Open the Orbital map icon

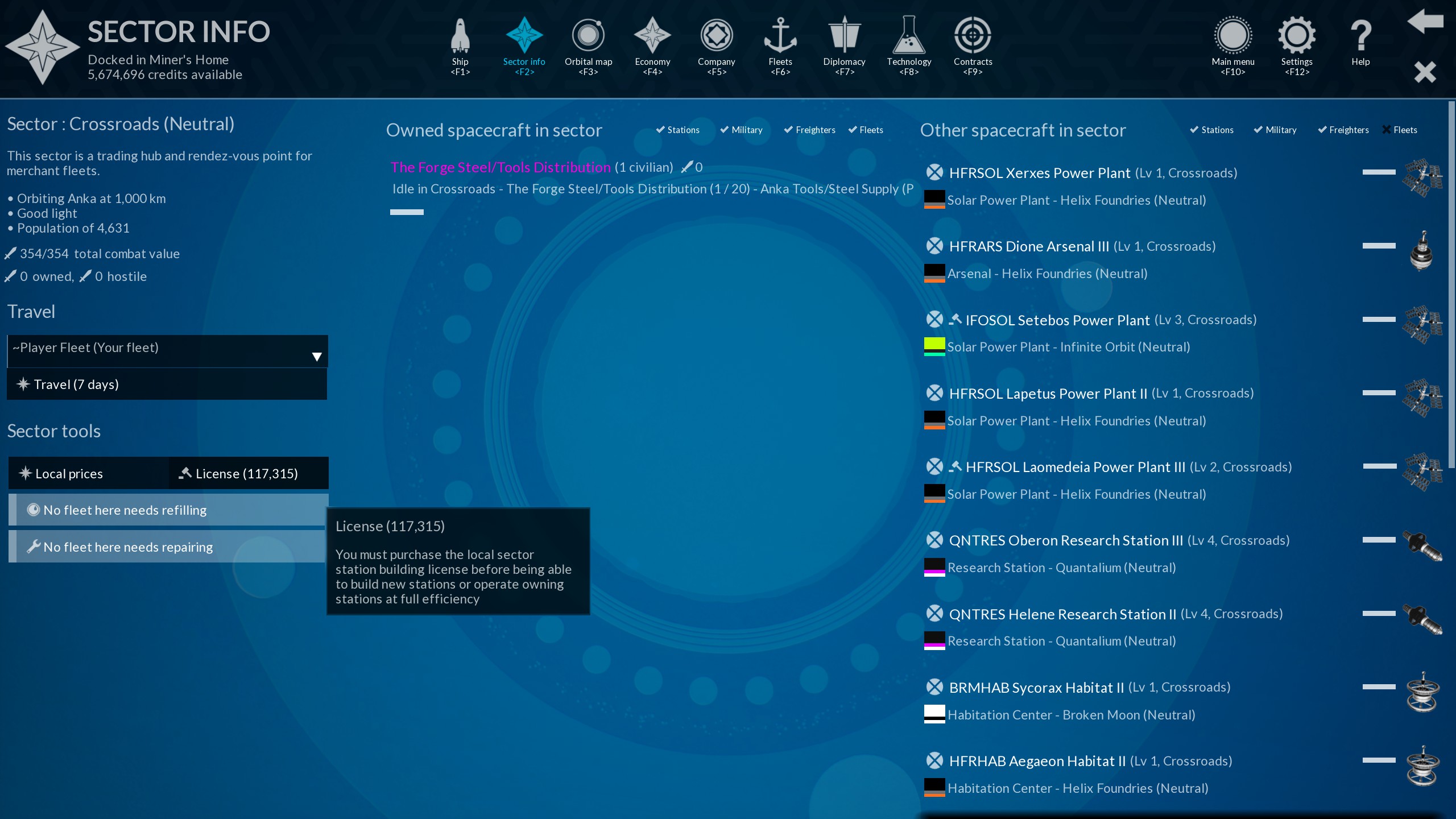(588, 35)
